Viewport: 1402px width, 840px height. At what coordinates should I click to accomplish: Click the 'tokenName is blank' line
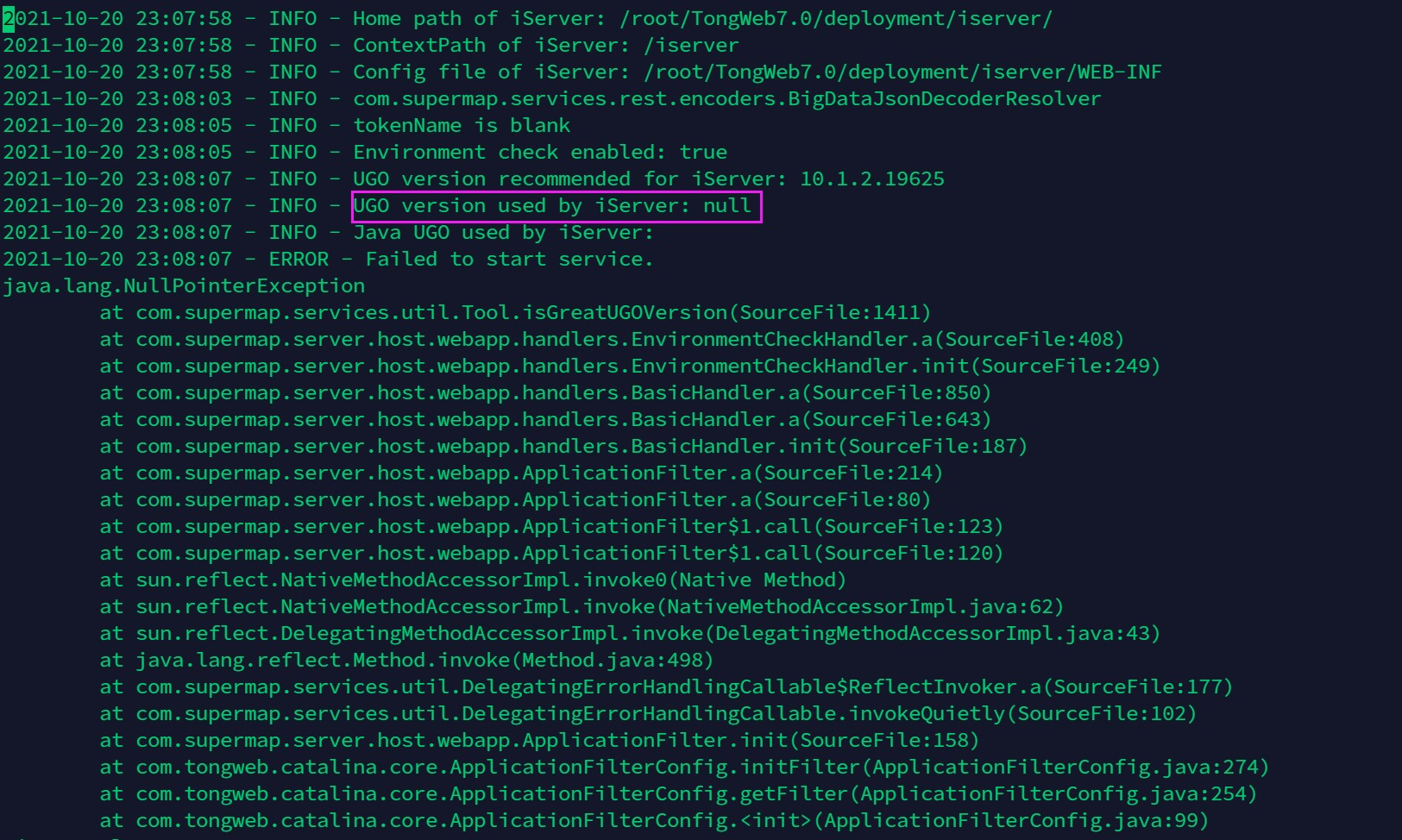tap(286, 125)
